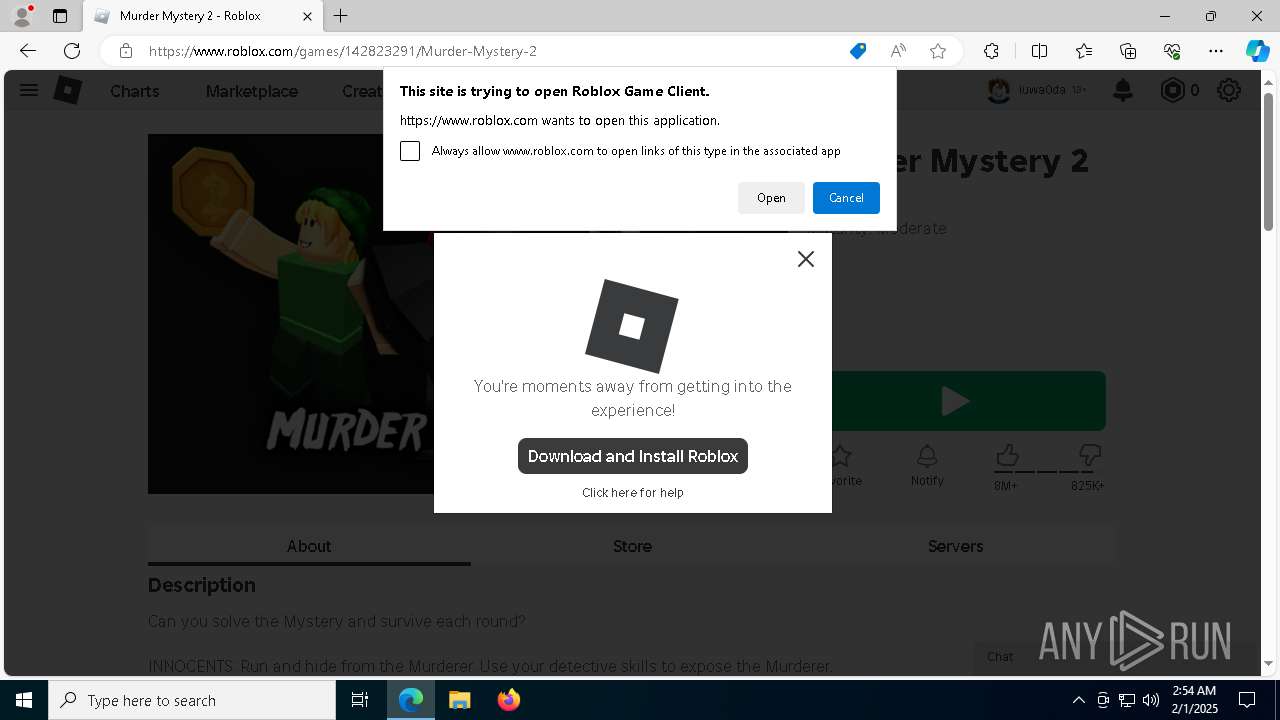Open the Favorites list icon
Viewport: 1280px width, 720px height.
pos(1084,51)
